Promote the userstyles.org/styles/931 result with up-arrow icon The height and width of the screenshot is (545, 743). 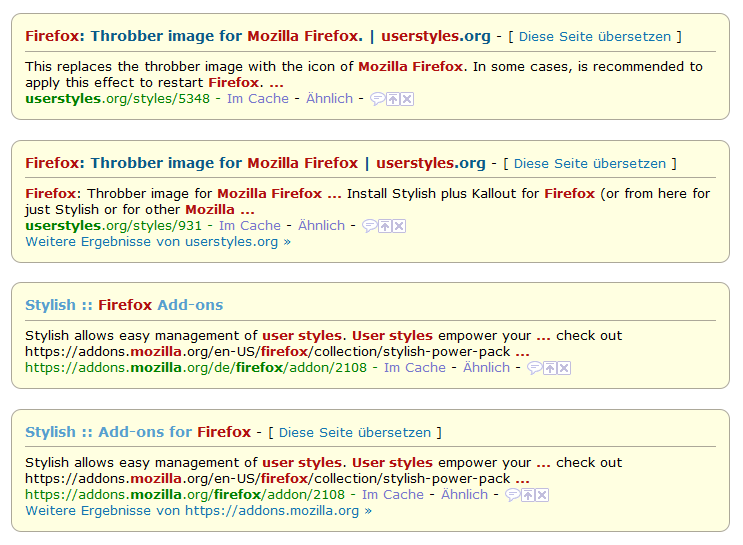click(x=385, y=226)
